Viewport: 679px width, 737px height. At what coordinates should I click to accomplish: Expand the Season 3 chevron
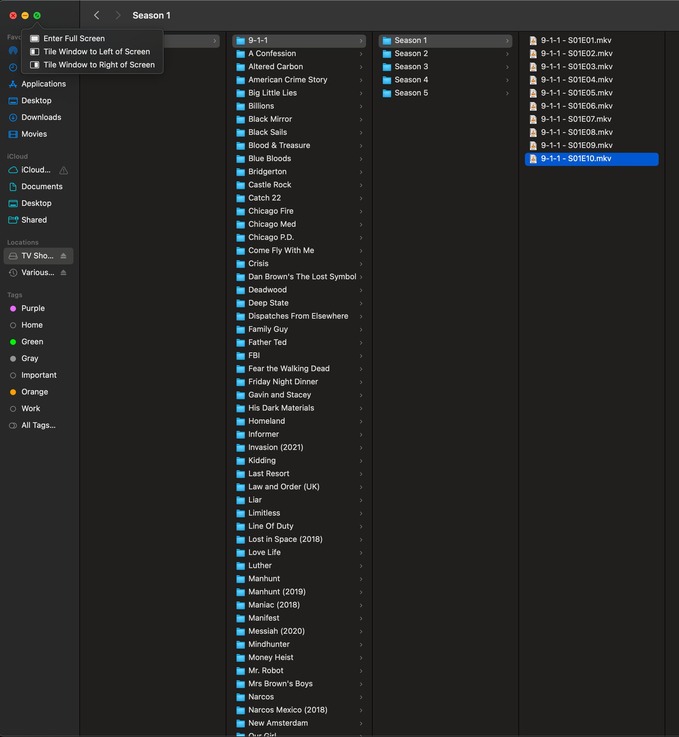507,67
